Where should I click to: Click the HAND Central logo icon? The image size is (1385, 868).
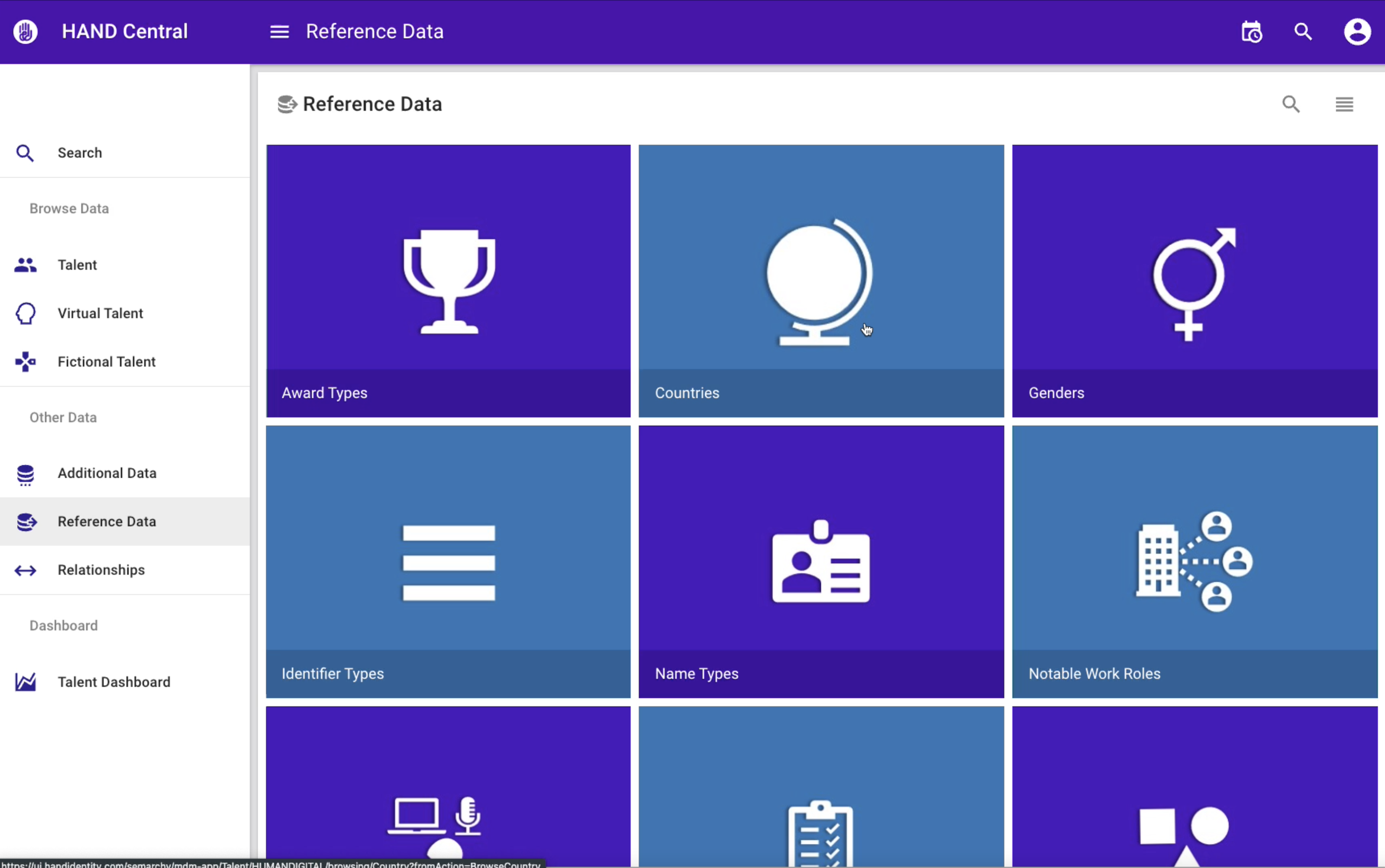(25, 32)
